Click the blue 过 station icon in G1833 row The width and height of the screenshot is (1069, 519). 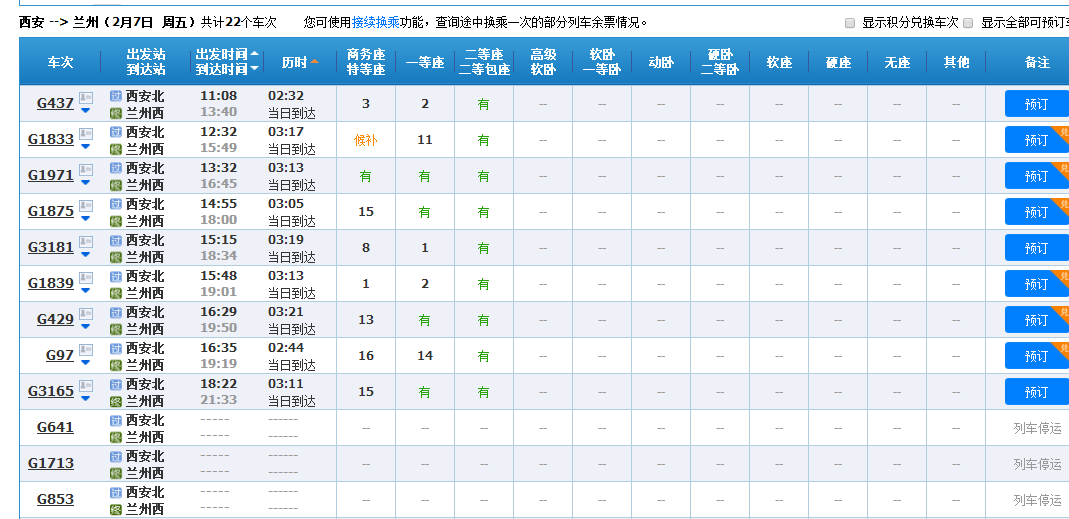click(116, 132)
